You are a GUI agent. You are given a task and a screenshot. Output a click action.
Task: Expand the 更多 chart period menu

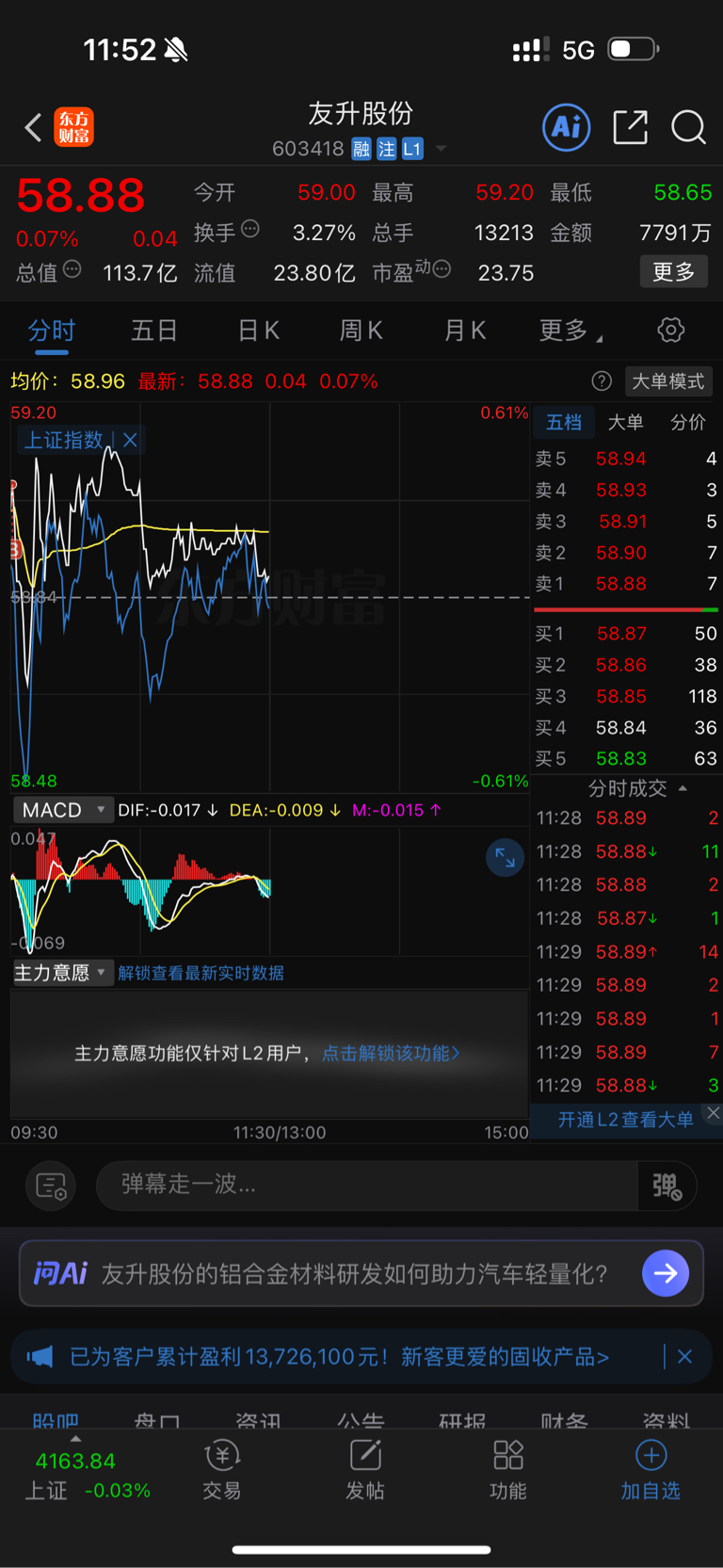pyautogui.click(x=570, y=331)
